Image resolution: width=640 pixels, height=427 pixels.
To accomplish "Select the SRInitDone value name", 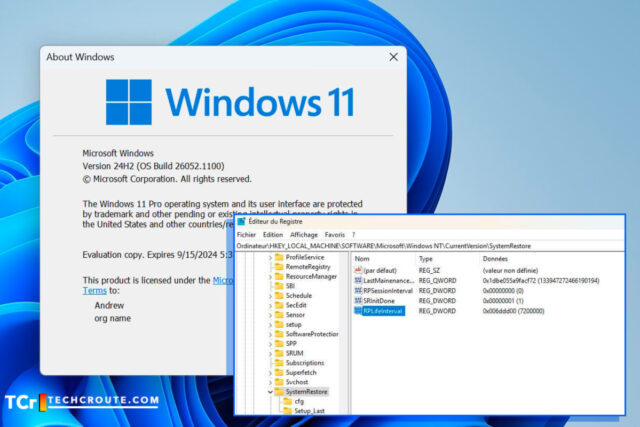I will point(379,300).
